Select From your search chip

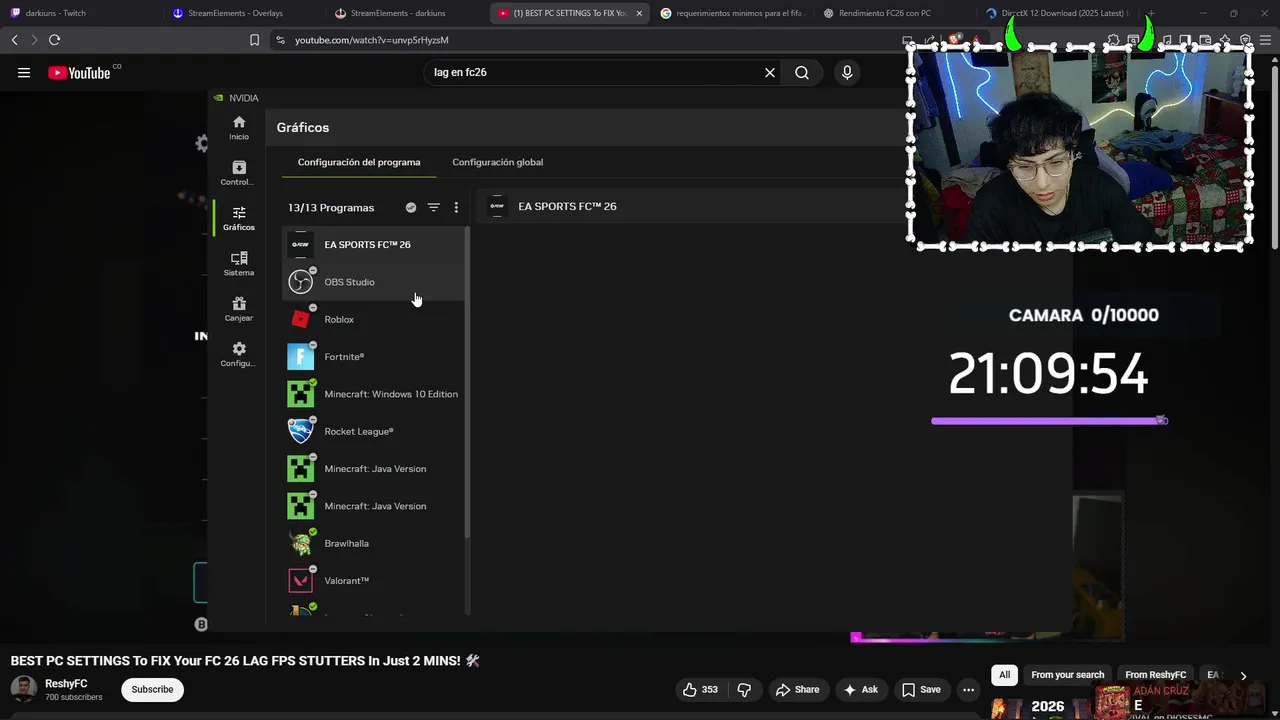pyautogui.click(x=1068, y=675)
